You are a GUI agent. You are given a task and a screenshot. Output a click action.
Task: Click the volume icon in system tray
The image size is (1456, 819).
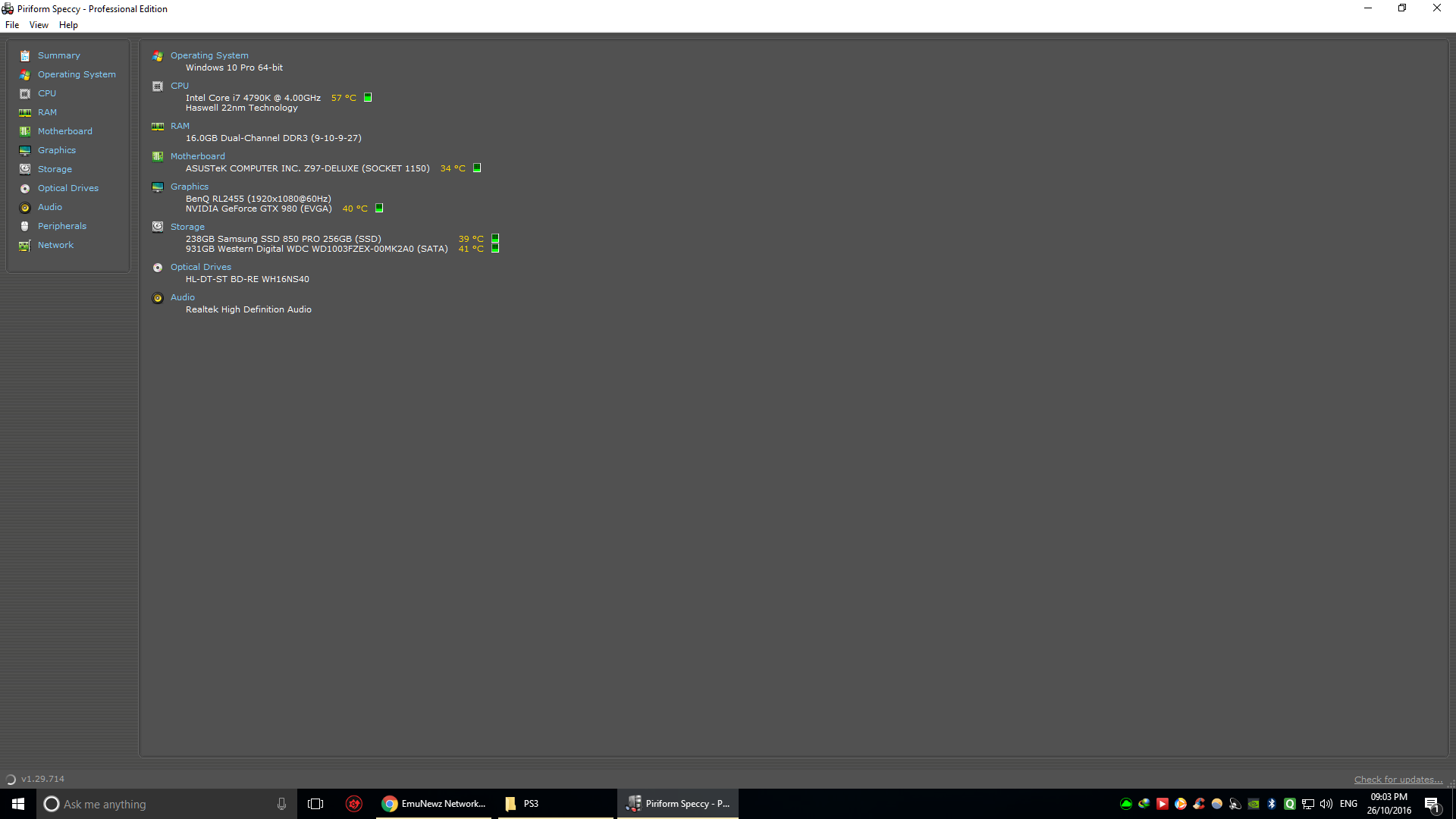pos(1326,804)
